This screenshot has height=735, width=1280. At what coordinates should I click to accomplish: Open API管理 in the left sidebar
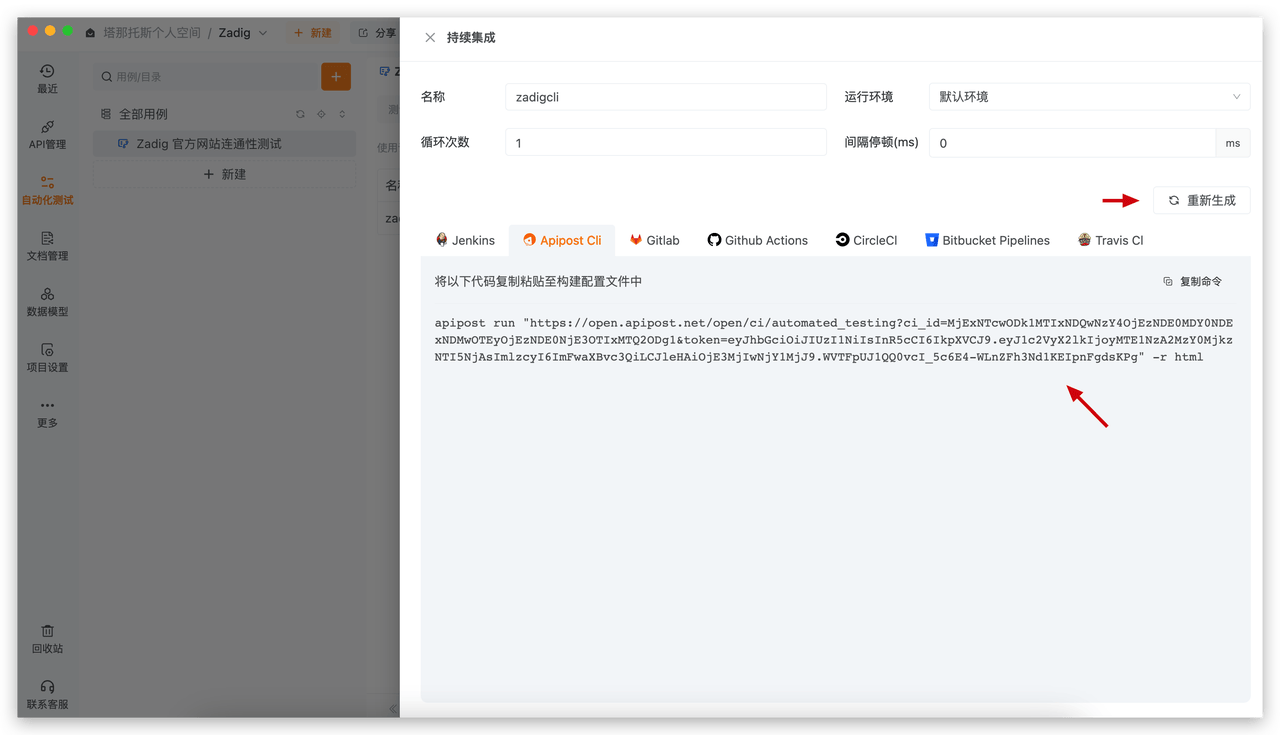[47, 134]
